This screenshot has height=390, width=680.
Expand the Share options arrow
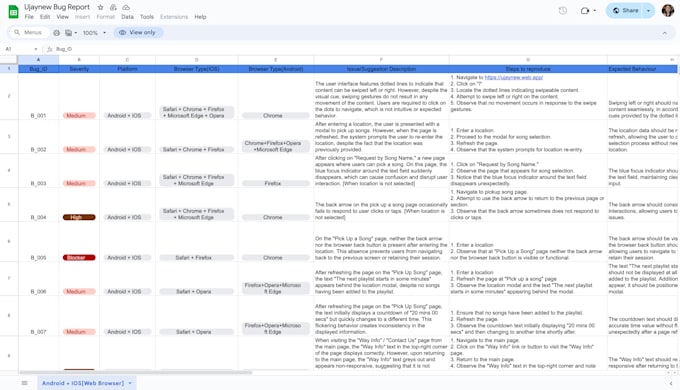pyautogui.click(x=649, y=11)
